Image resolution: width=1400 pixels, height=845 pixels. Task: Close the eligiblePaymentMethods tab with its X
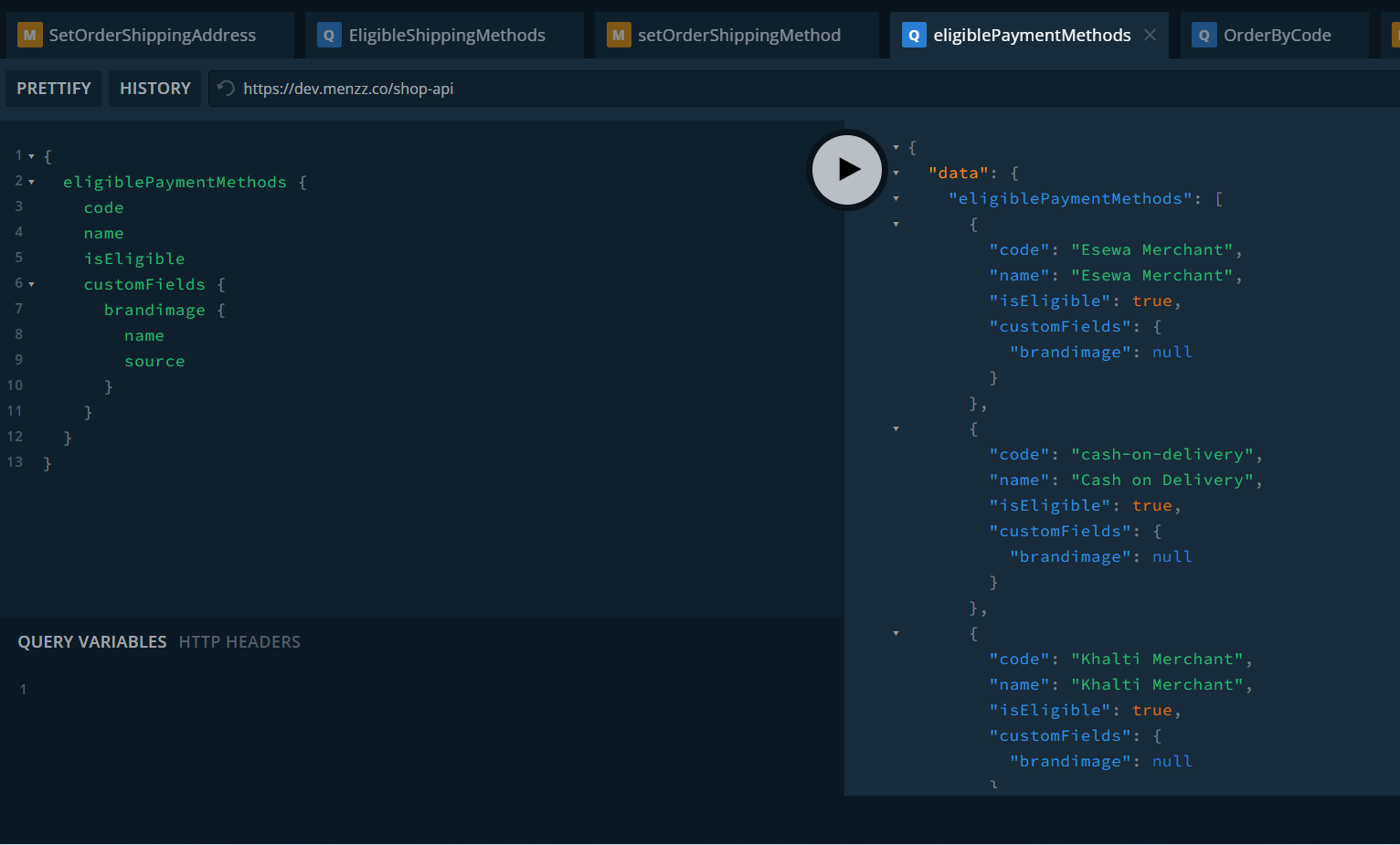[x=1149, y=35]
